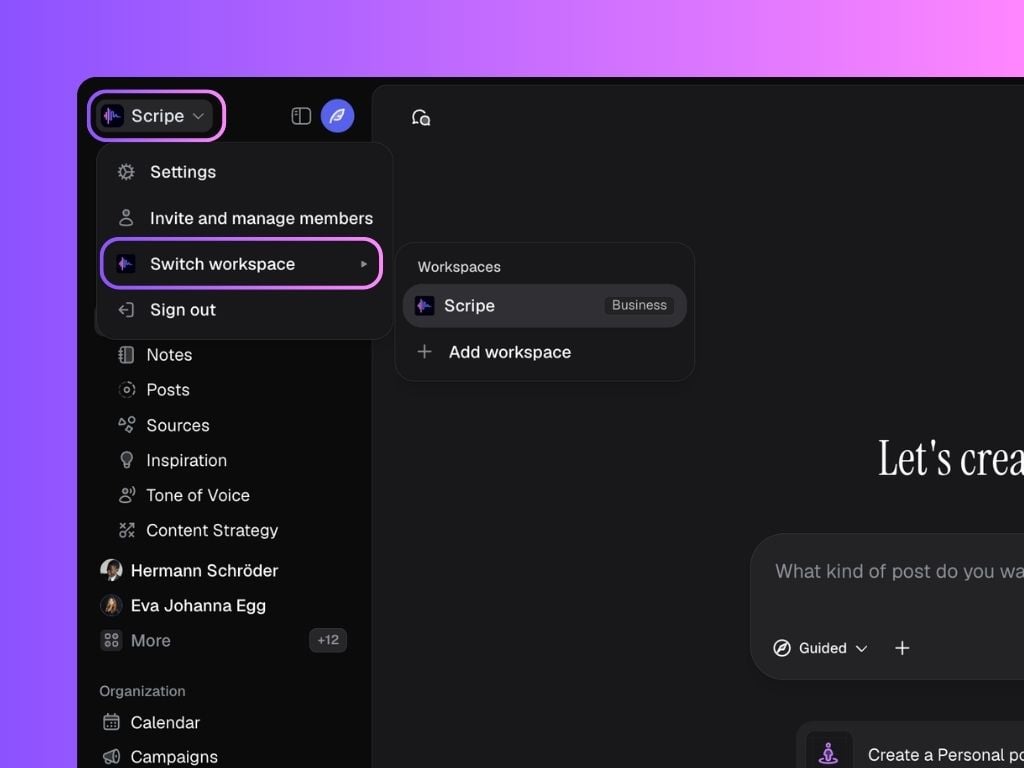The width and height of the screenshot is (1024, 768).
Task: Choose Sign out from the menu
Action: pyautogui.click(x=245, y=310)
